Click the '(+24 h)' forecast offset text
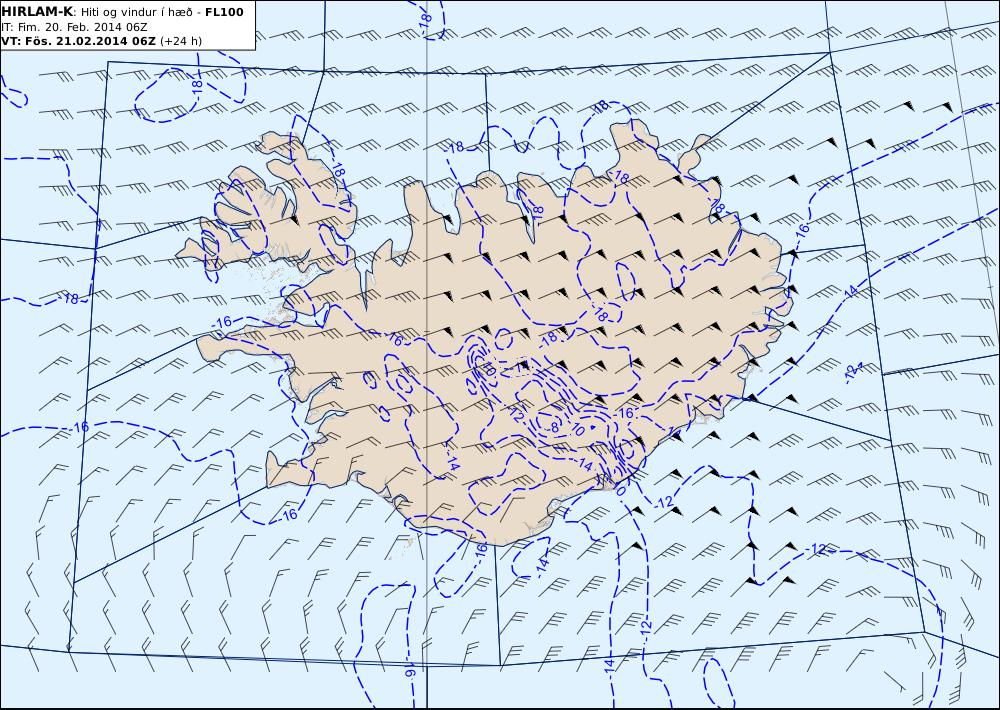 click(180, 41)
